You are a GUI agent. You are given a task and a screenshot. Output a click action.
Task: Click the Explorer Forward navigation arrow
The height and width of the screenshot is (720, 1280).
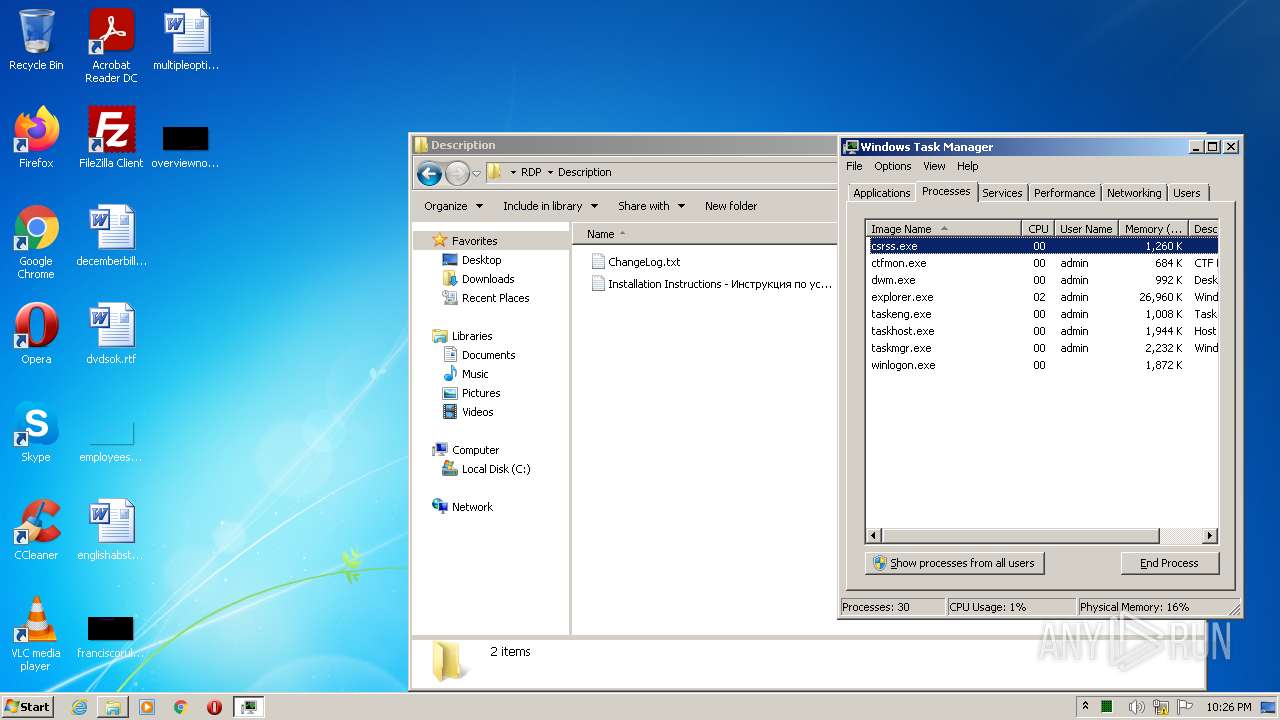coord(457,173)
